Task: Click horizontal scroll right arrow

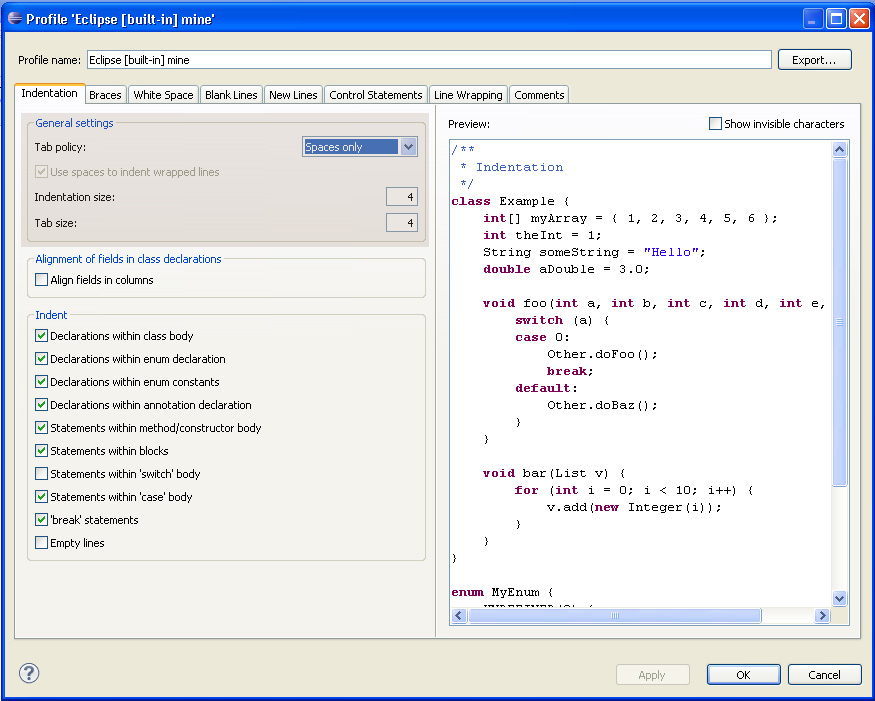Action: [x=822, y=616]
